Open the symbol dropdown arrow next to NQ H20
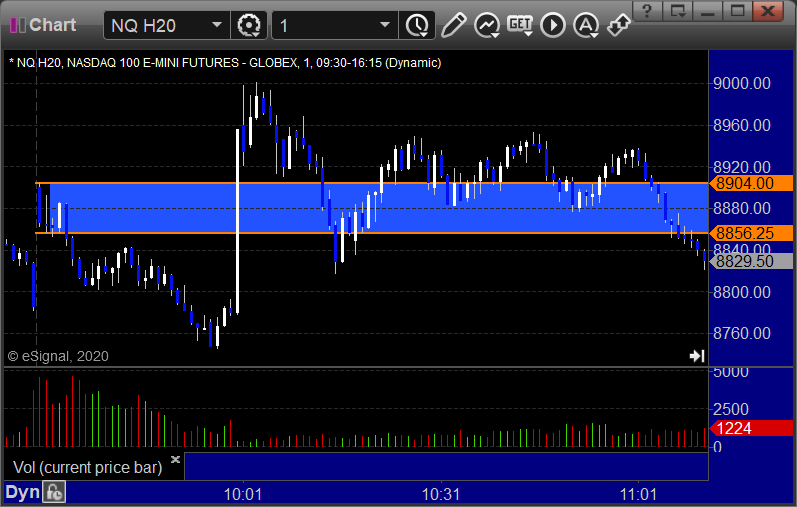This screenshot has height=507, width=797. pos(217,25)
